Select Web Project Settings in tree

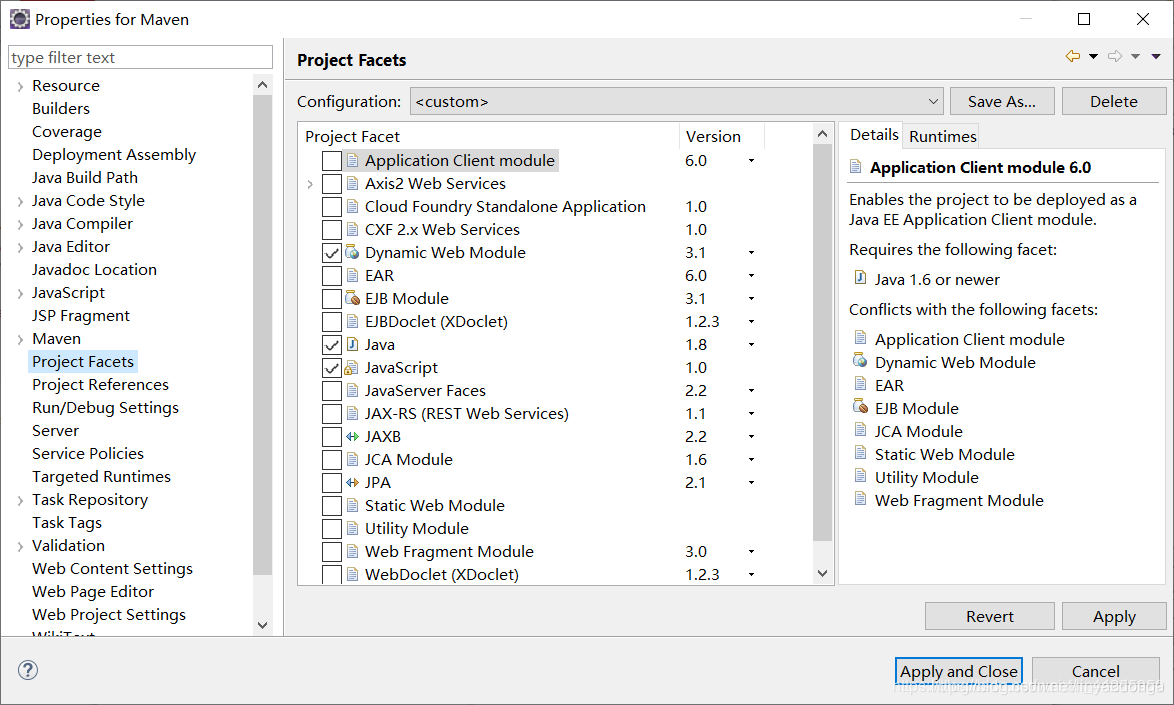(x=109, y=614)
